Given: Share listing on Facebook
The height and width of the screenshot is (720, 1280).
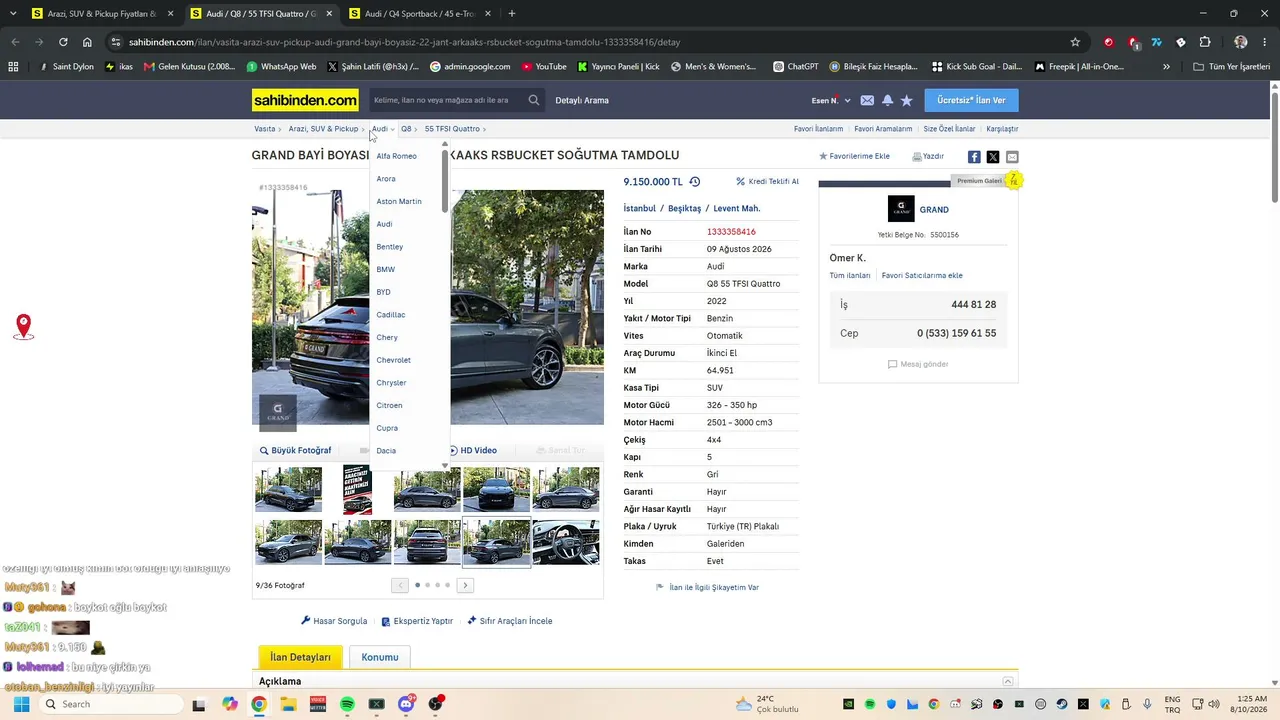Looking at the screenshot, I should (974, 157).
